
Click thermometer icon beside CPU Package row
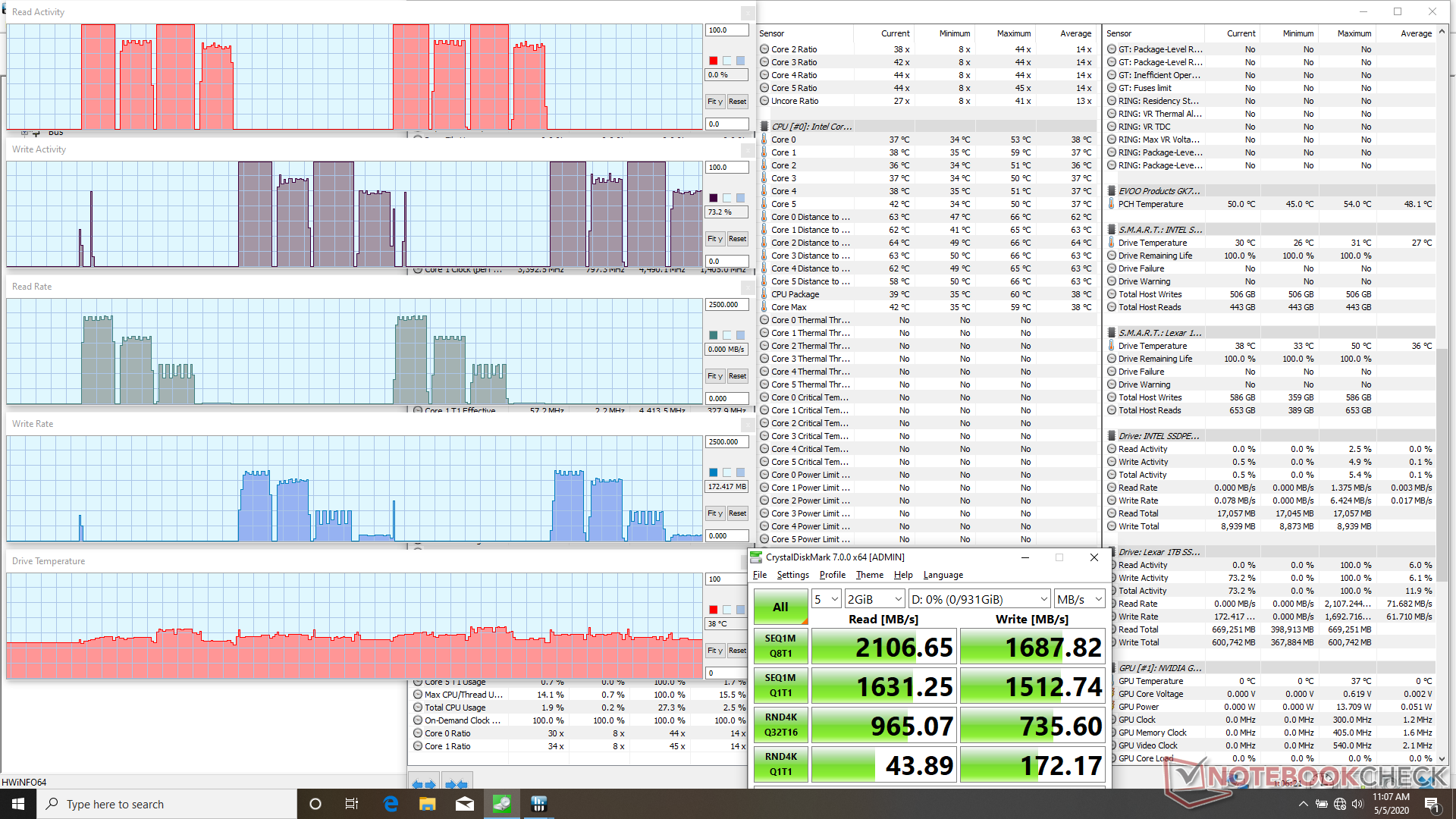(x=764, y=294)
